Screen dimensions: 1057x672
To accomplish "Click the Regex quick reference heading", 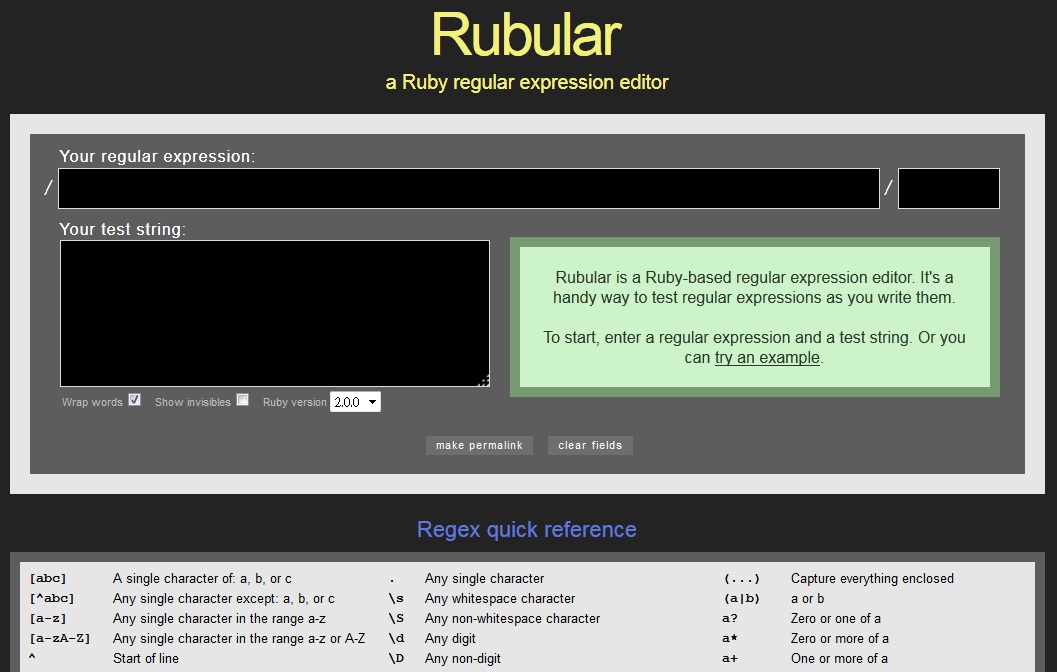I will pyautogui.click(x=526, y=530).
